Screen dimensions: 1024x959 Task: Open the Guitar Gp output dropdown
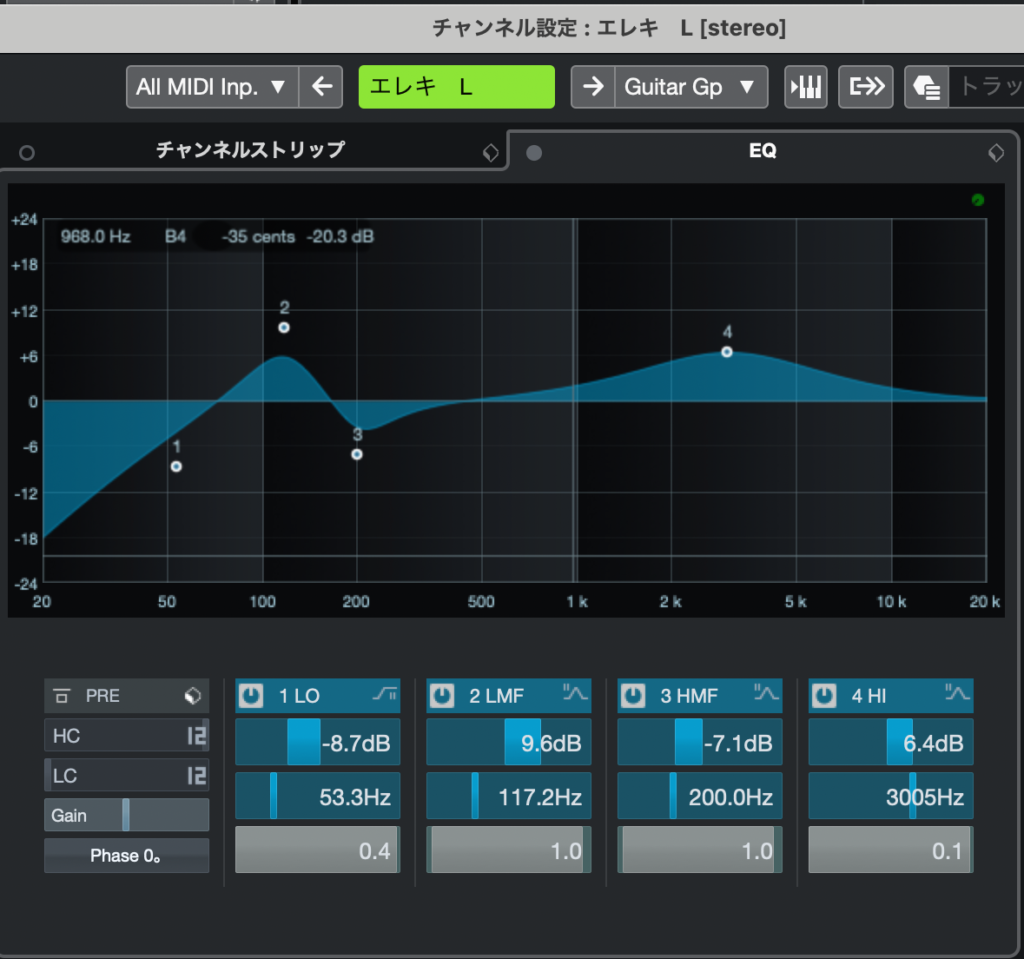pyautogui.click(x=689, y=87)
